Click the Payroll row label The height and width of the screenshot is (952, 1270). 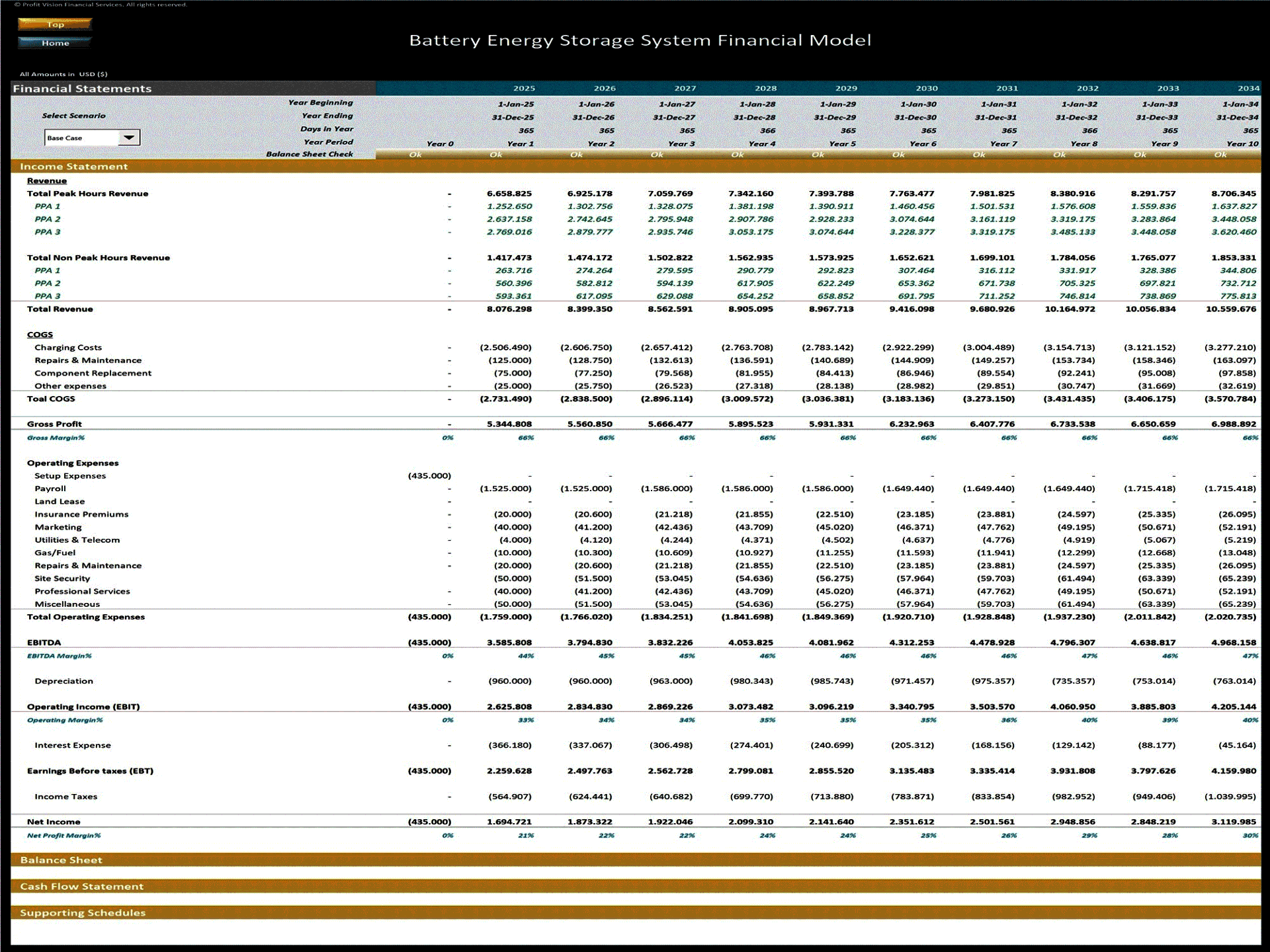50,489
